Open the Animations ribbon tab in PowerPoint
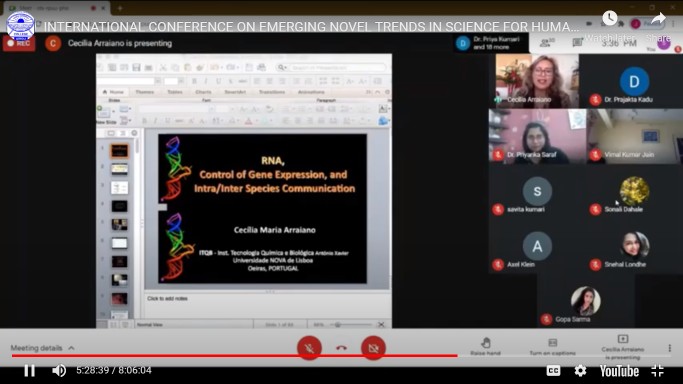Screen dimensions: 683x384 coord(311,92)
